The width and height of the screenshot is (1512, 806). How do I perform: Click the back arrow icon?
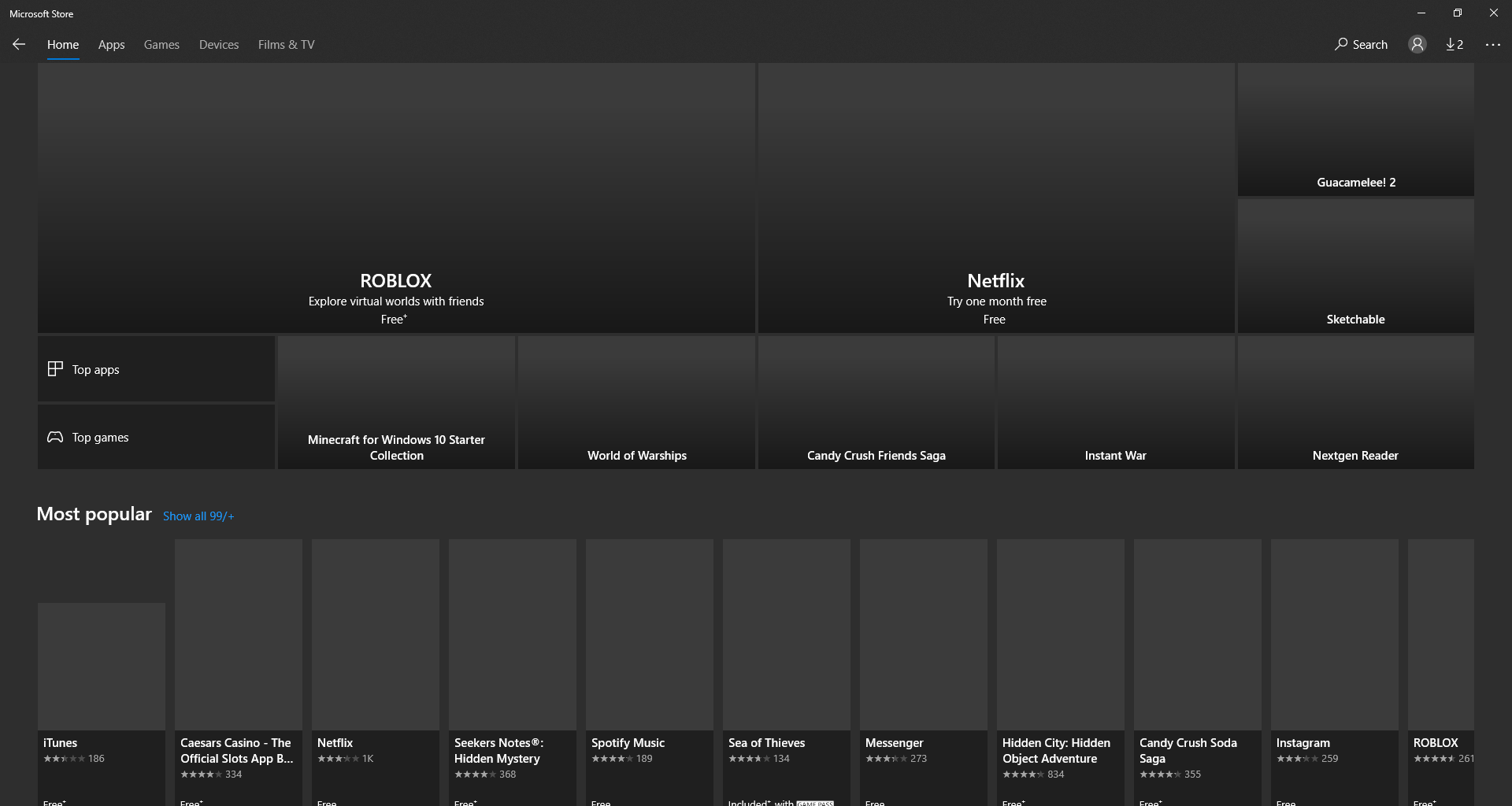coord(19,45)
